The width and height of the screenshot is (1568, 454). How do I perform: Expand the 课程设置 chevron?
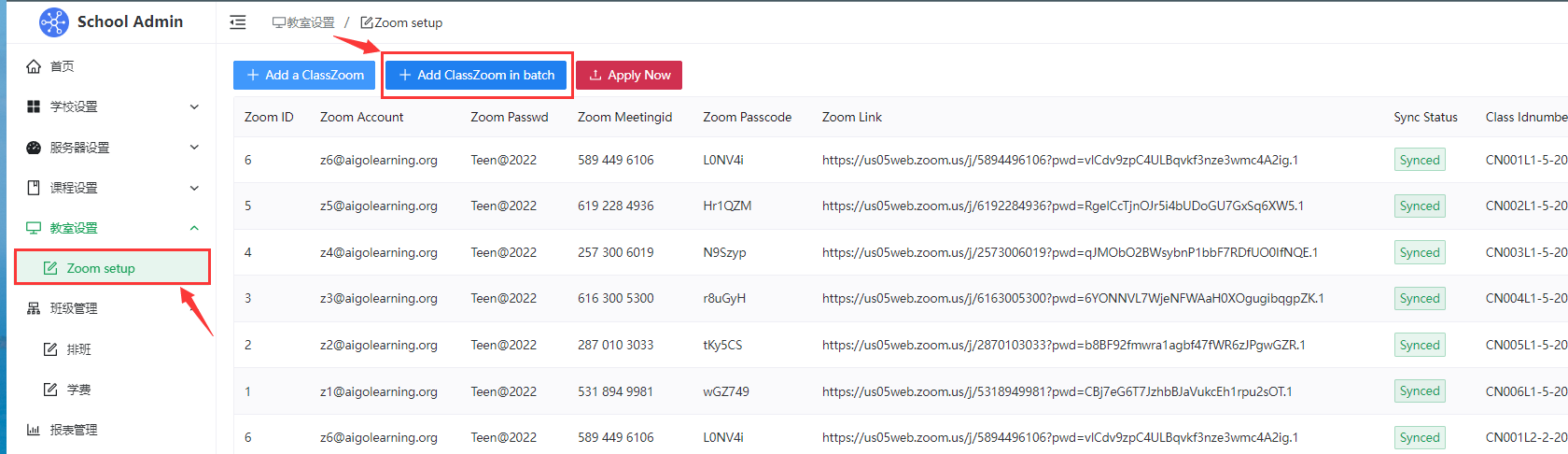coord(194,188)
